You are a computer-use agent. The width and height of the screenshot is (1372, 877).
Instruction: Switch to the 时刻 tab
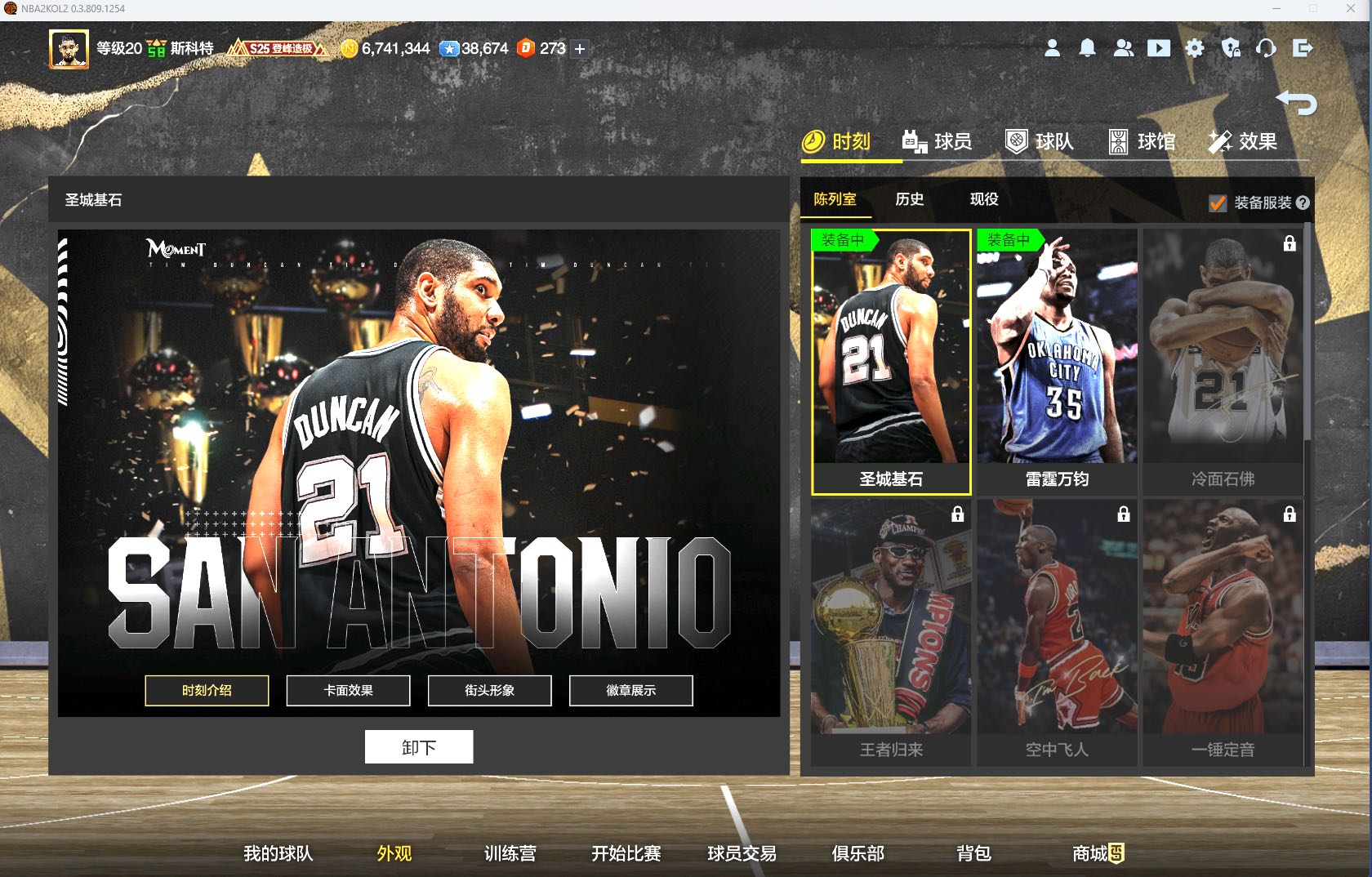click(x=836, y=142)
